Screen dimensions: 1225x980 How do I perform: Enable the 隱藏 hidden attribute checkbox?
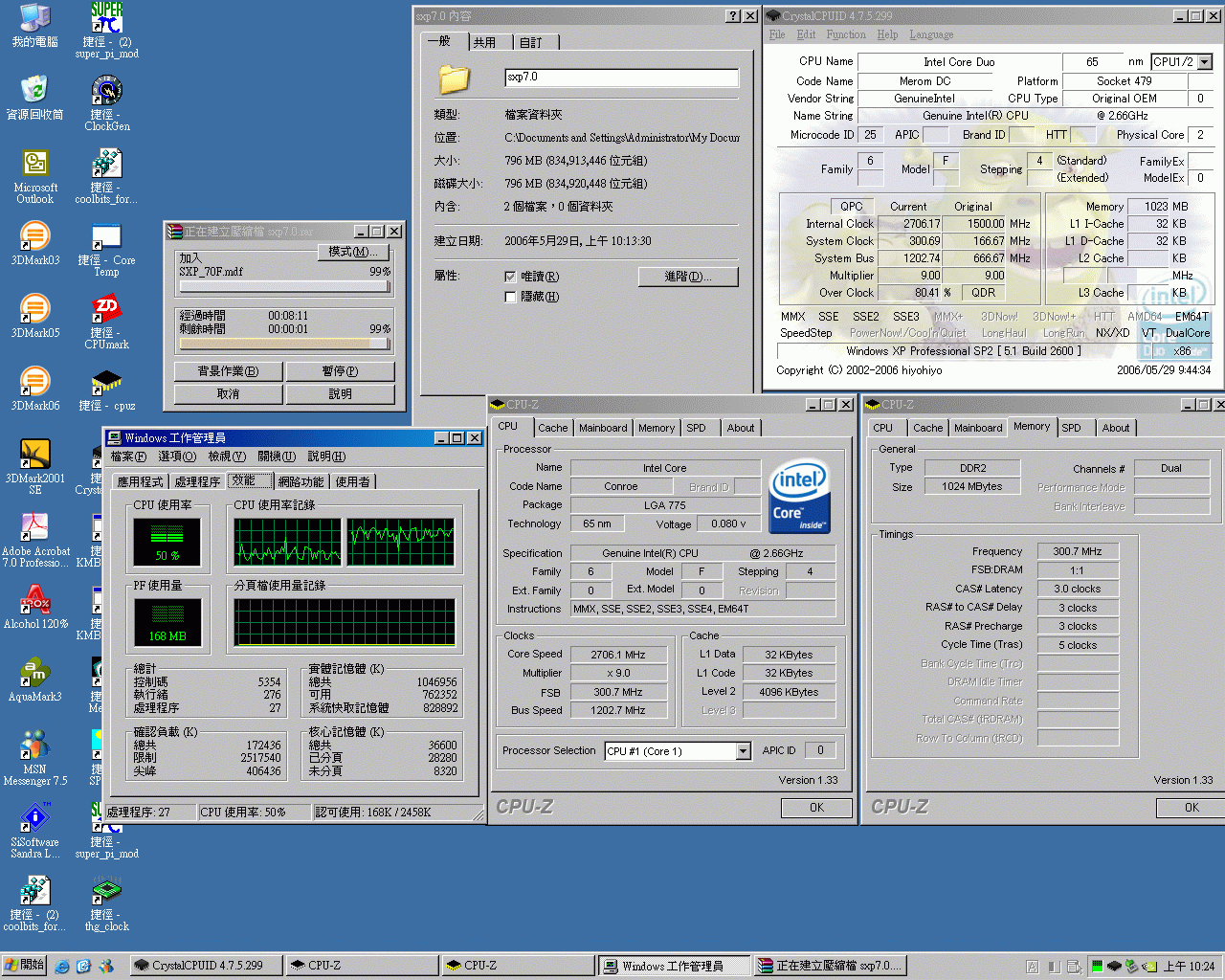pos(511,296)
